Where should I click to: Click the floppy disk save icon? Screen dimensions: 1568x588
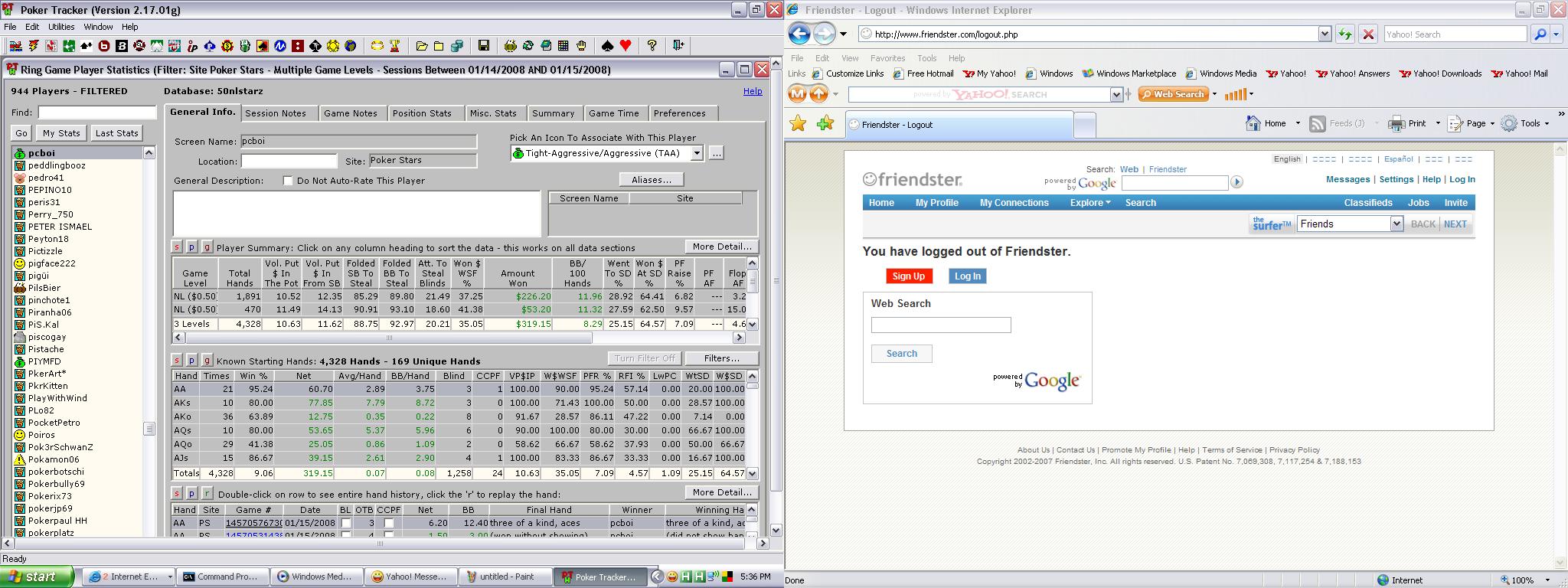tap(483, 46)
